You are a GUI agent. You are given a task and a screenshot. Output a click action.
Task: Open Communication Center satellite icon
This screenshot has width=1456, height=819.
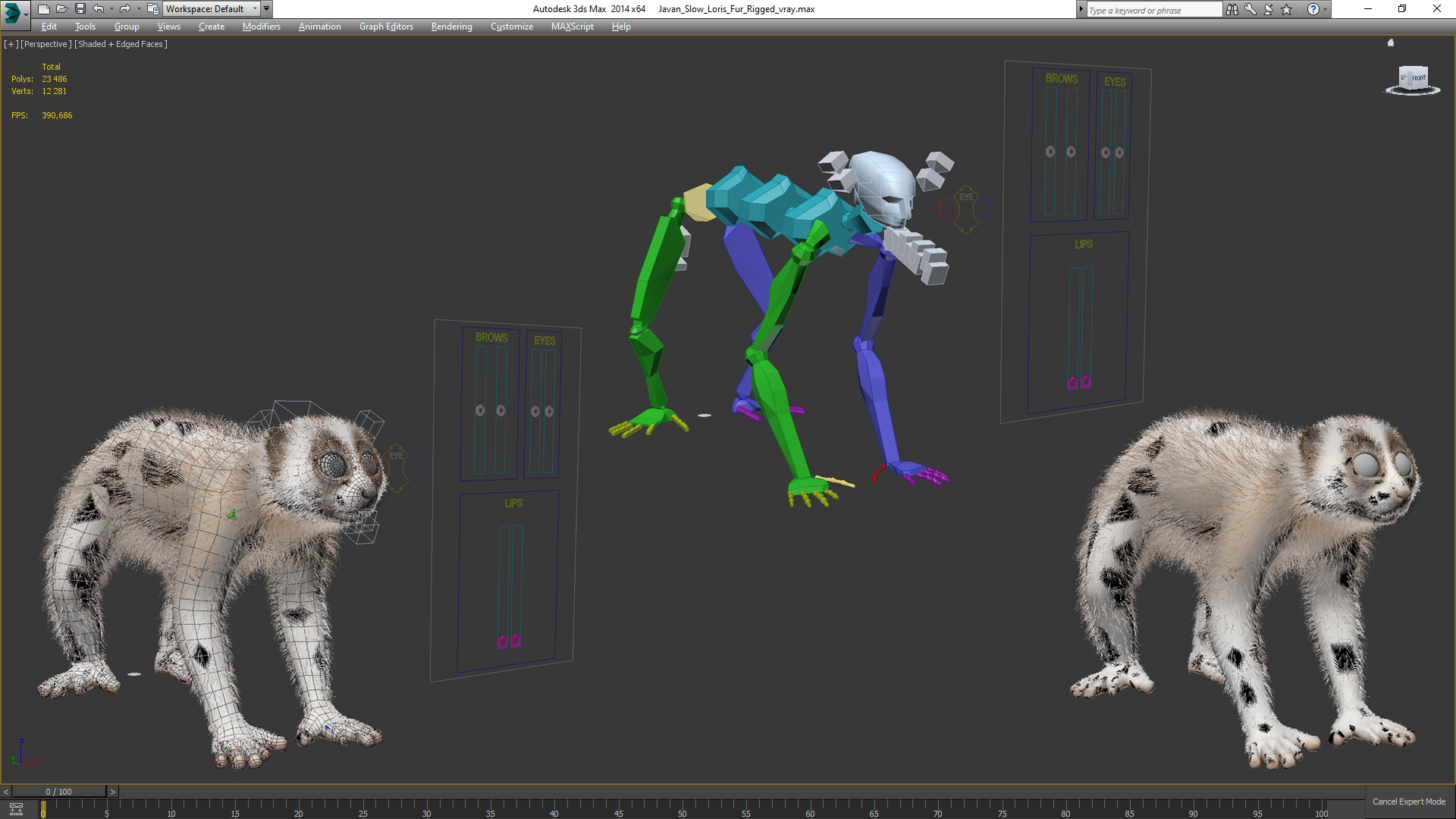(x=1269, y=9)
